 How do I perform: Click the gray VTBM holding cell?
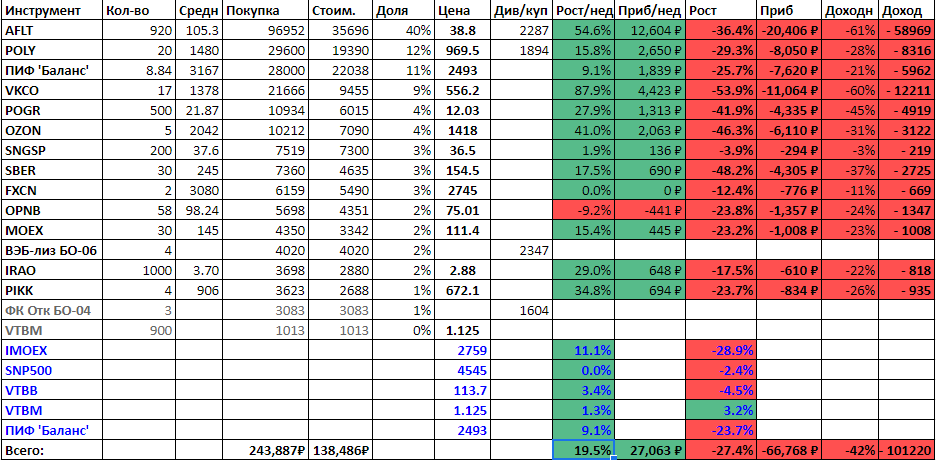[51, 331]
